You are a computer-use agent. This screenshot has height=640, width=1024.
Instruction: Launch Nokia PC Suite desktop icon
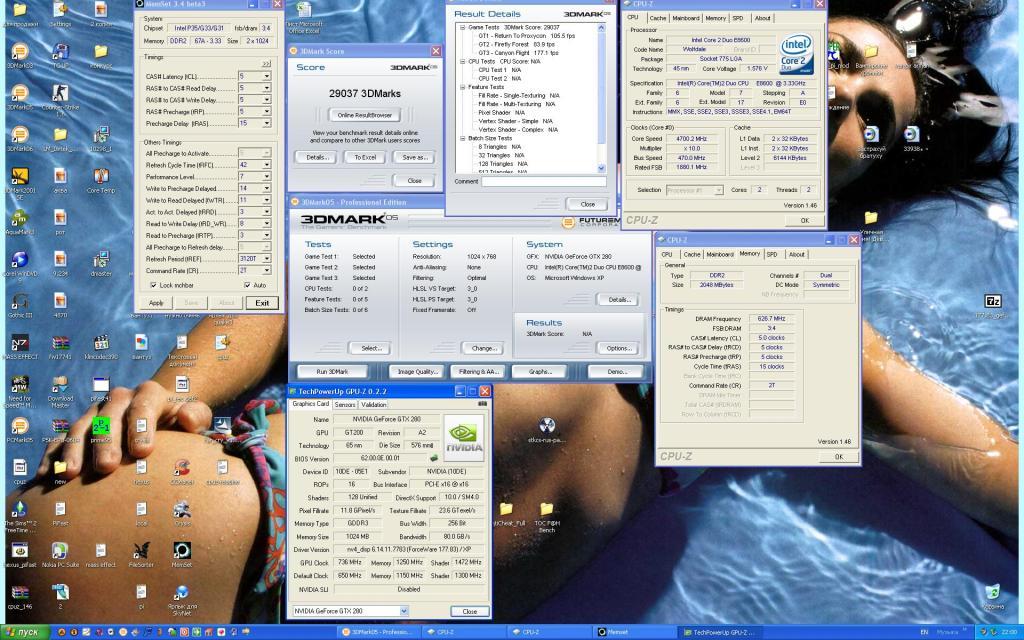[60, 551]
